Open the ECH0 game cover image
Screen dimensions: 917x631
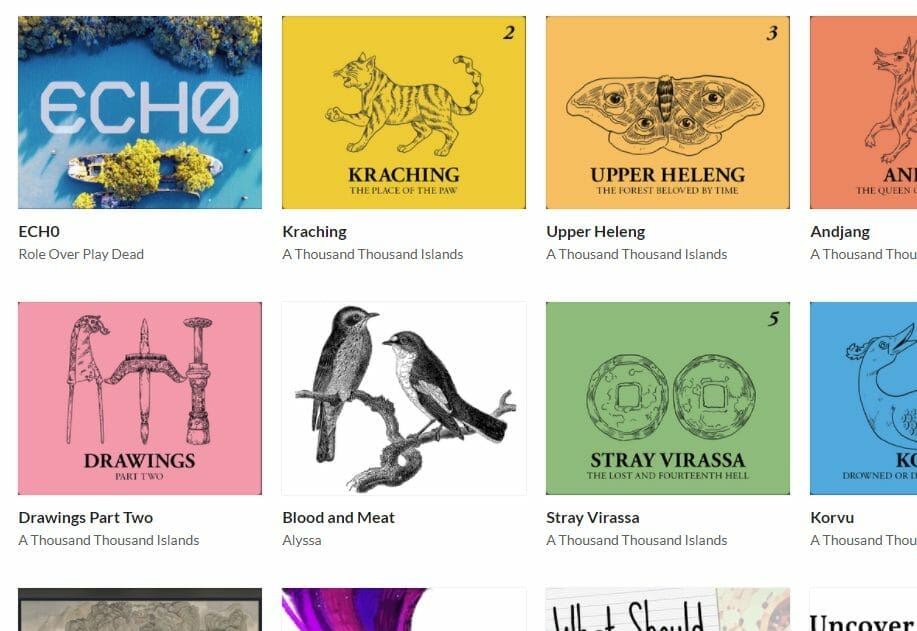pyautogui.click(x=140, y=112)
